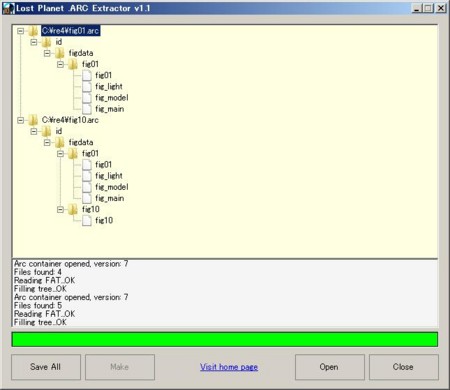Collapse the figdata node under fig10.arc
The height and width of the screenshot is (390, 450).
click(x=47, y=143)
